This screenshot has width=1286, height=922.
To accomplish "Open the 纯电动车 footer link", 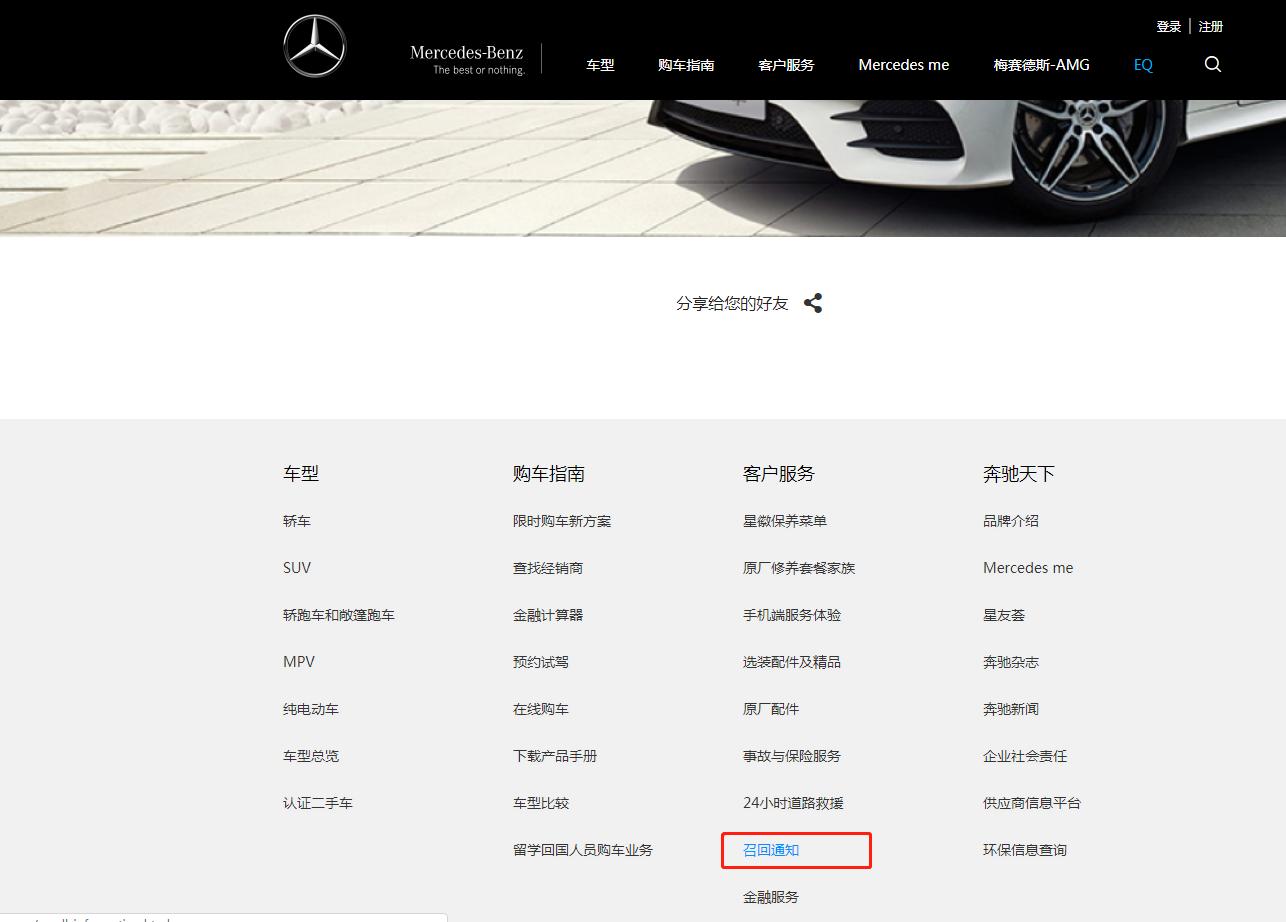I will (x=311, y=709).
